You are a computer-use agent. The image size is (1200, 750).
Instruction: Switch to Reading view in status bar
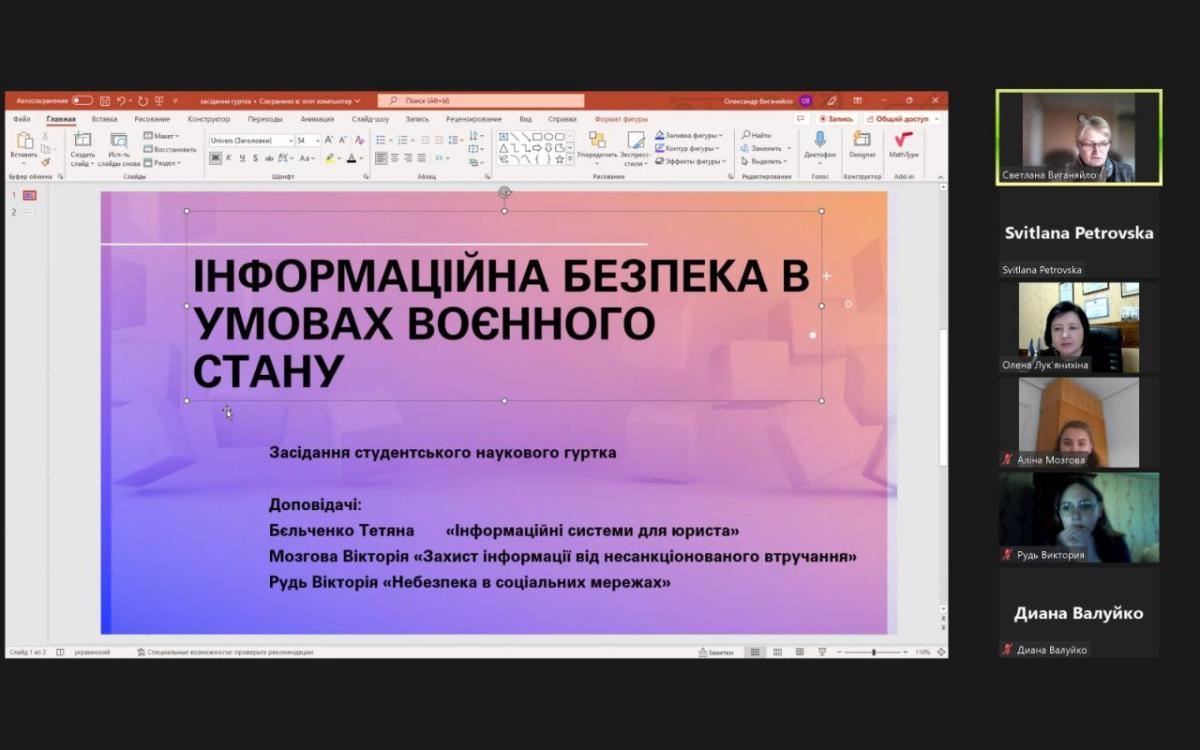pyautogui.click(x=799, y=652)
